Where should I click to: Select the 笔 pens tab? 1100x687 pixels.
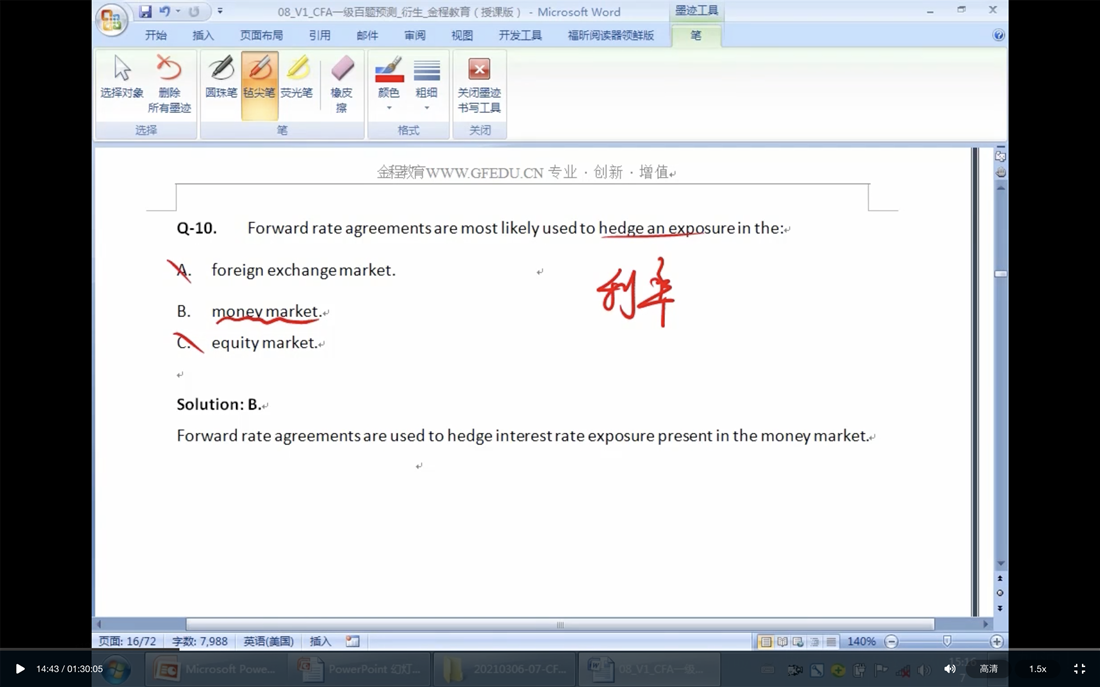pos(696,35)
